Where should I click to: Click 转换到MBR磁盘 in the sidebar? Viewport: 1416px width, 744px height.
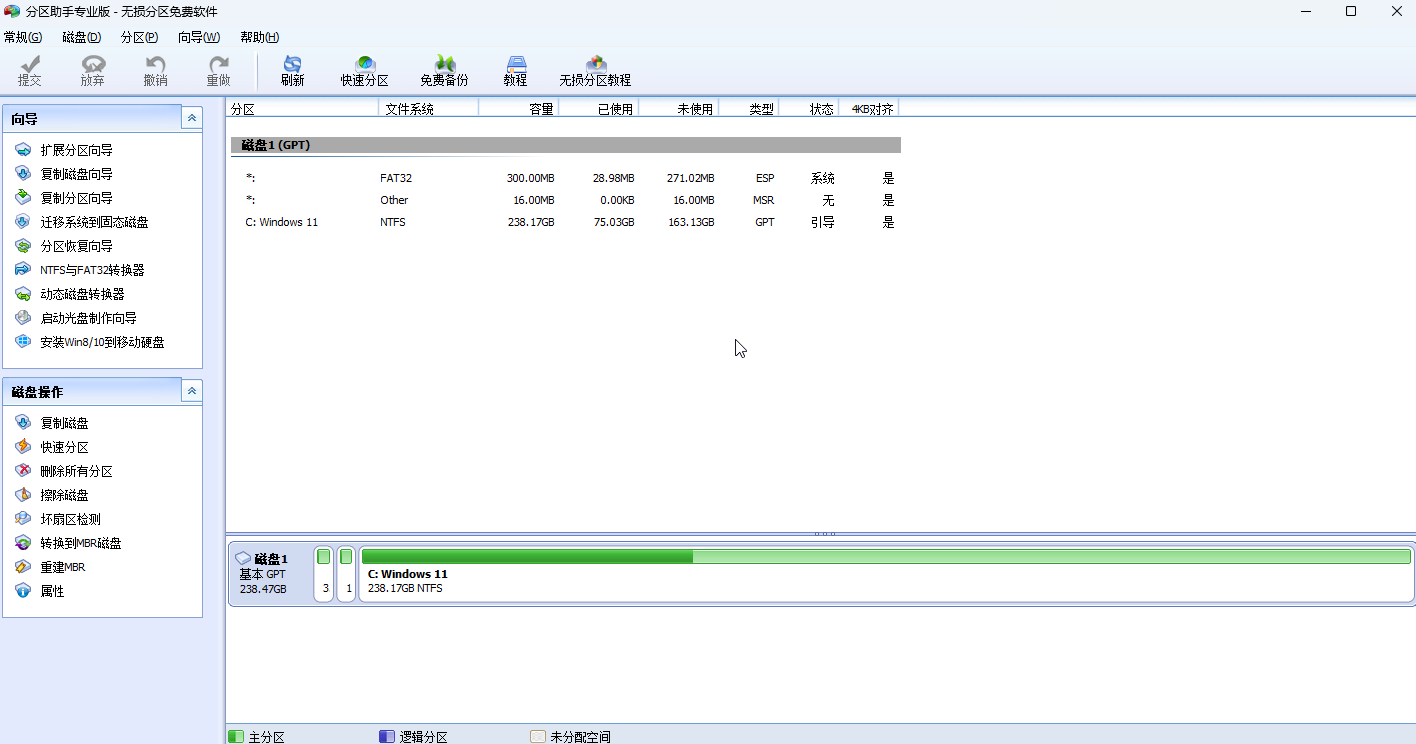[80, 543]
